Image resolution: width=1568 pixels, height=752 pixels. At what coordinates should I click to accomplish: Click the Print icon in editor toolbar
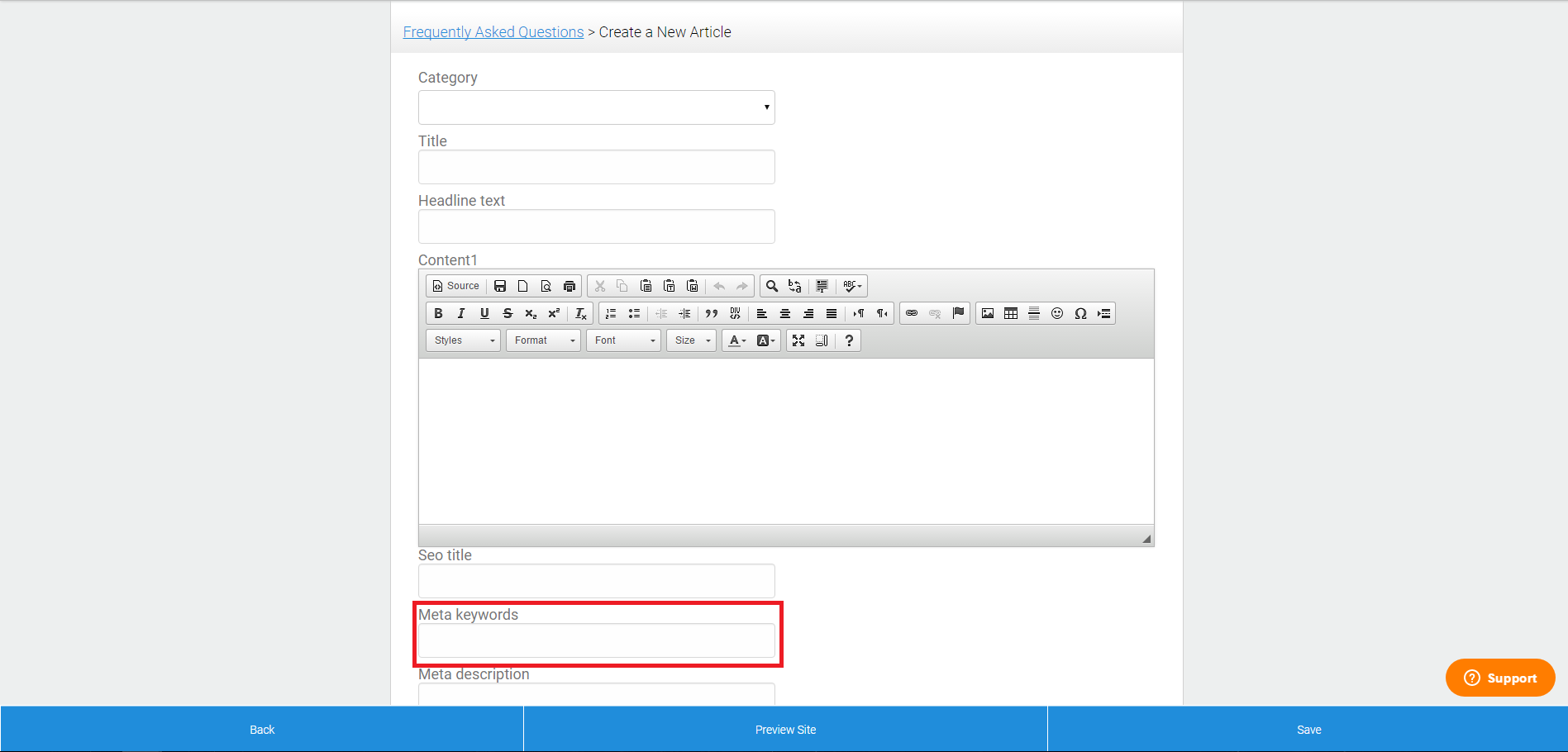pos(570,286)
